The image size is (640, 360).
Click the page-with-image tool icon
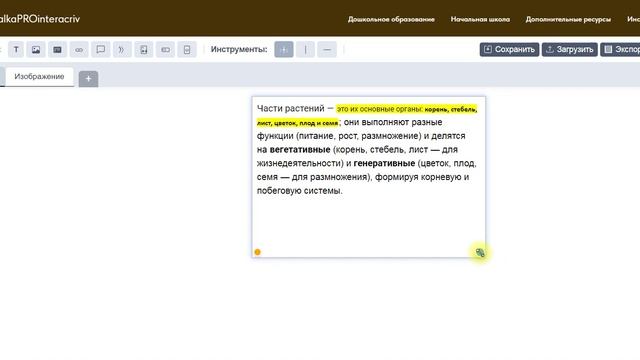(x=144, y=49)
